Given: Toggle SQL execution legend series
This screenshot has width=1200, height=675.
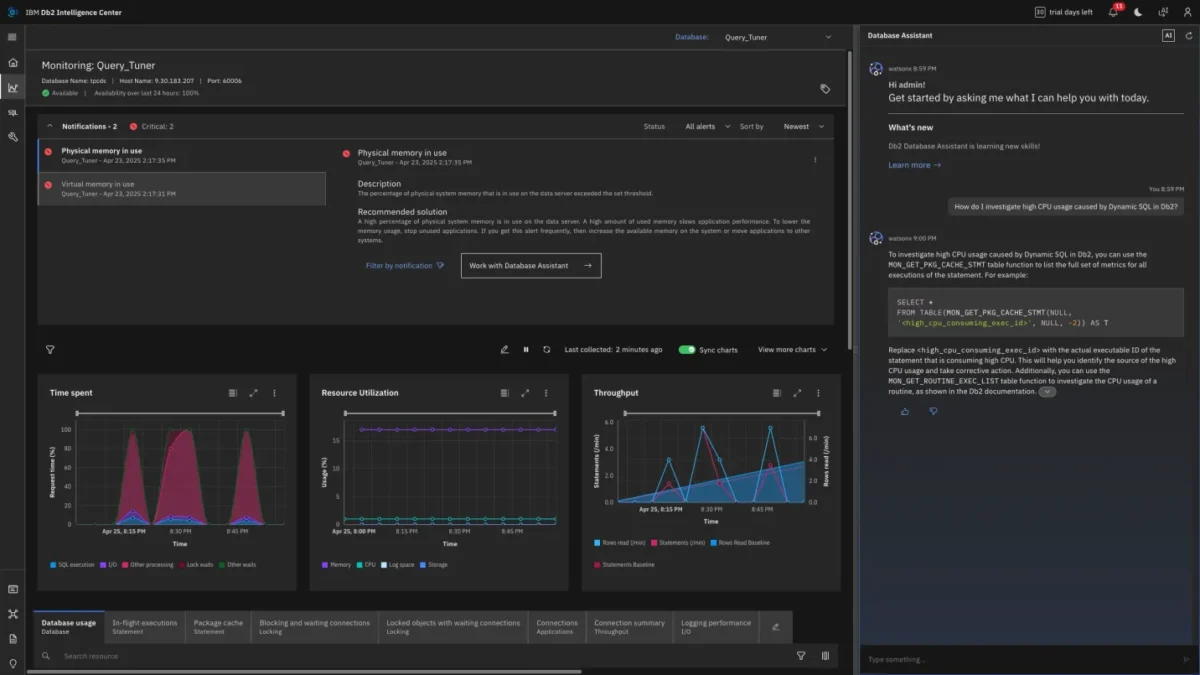Looking at the screenshot, I should tap(71, 565).
